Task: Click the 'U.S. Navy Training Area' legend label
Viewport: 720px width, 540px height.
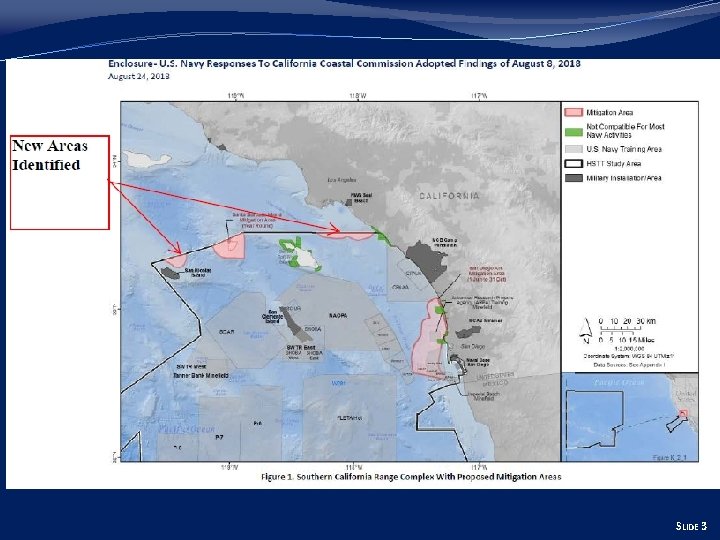Action: pyautogui.click(x=624, y=149)
